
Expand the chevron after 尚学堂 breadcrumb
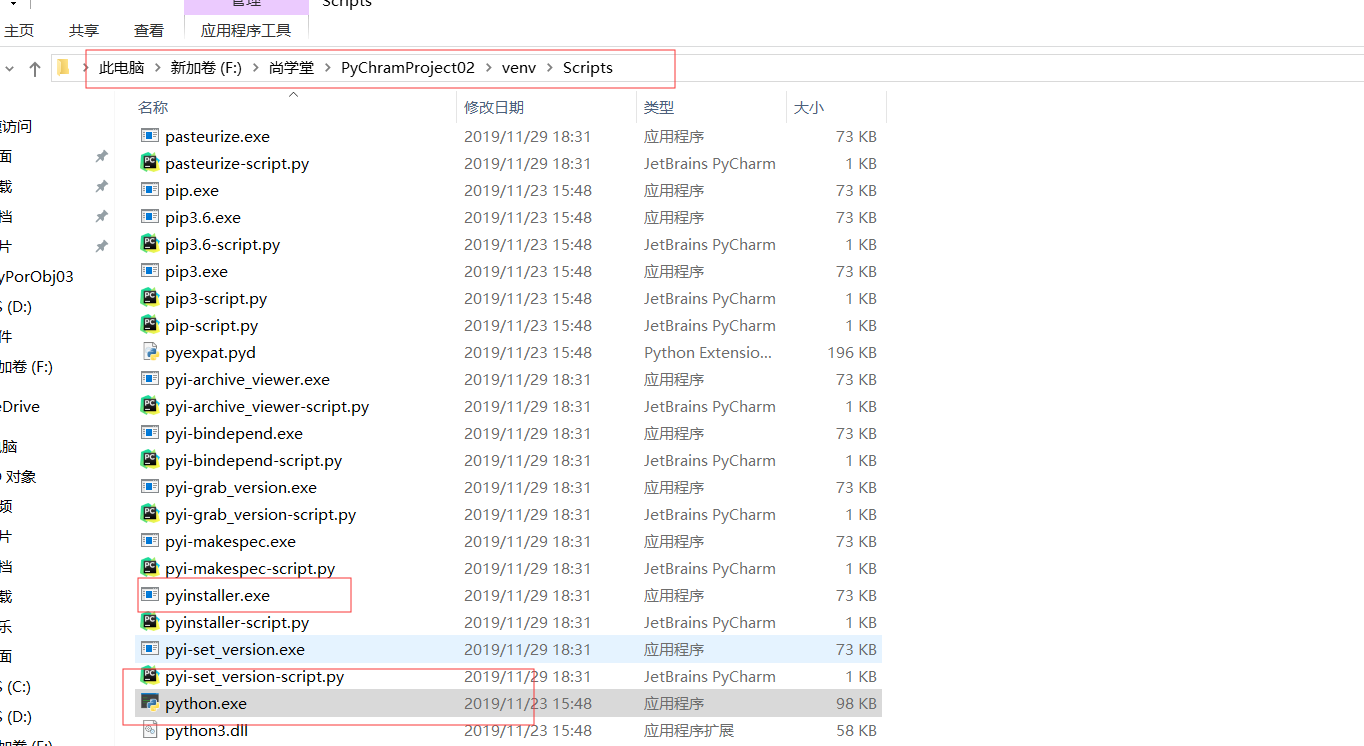327,68
